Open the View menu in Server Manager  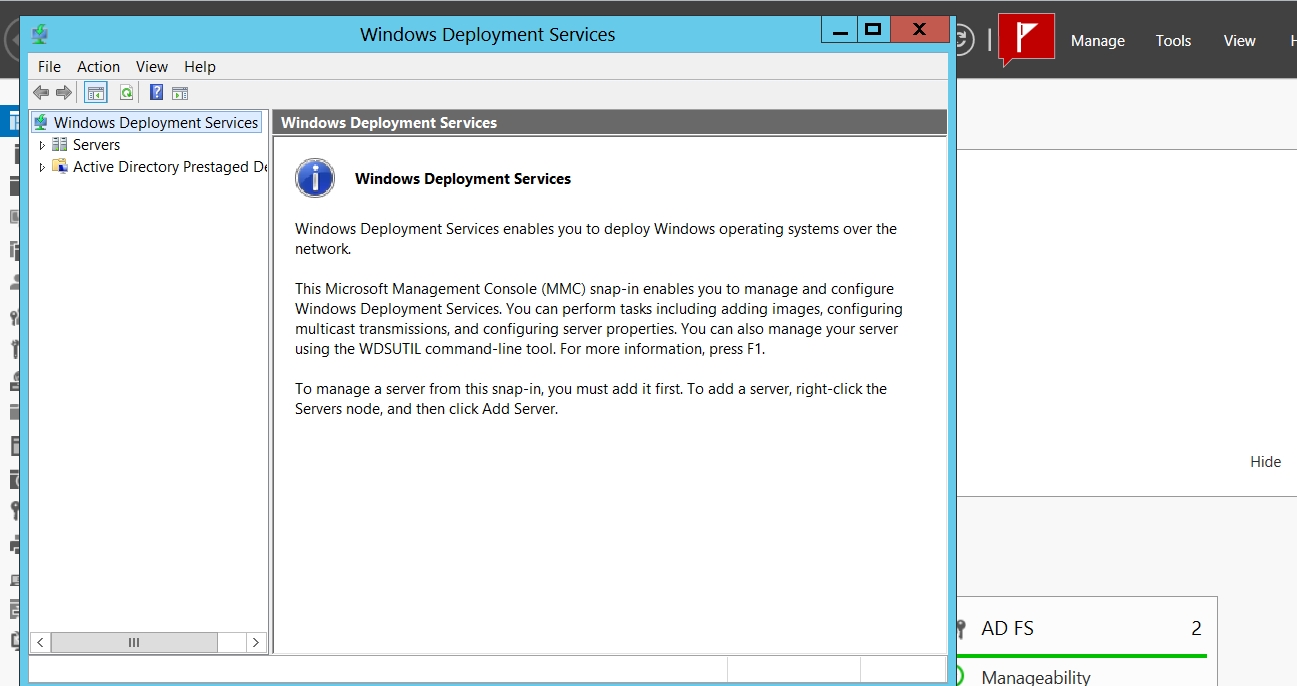(1239, 41)
